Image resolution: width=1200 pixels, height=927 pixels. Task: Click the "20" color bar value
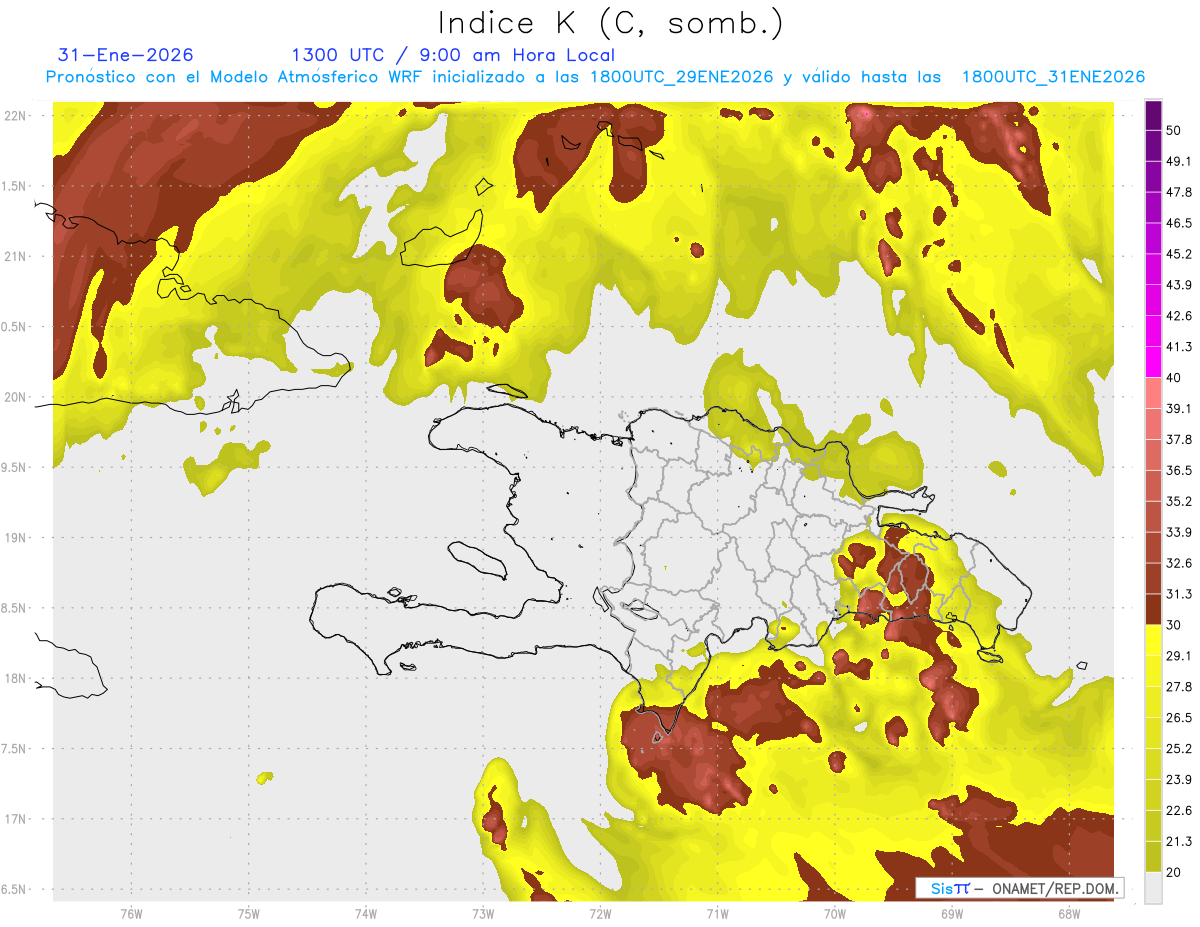(x=1173, y=873)
